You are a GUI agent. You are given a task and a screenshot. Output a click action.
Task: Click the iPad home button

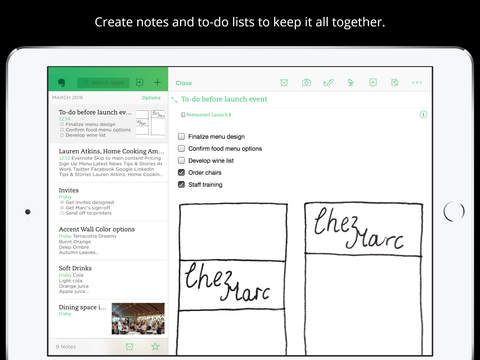point(454,211)
